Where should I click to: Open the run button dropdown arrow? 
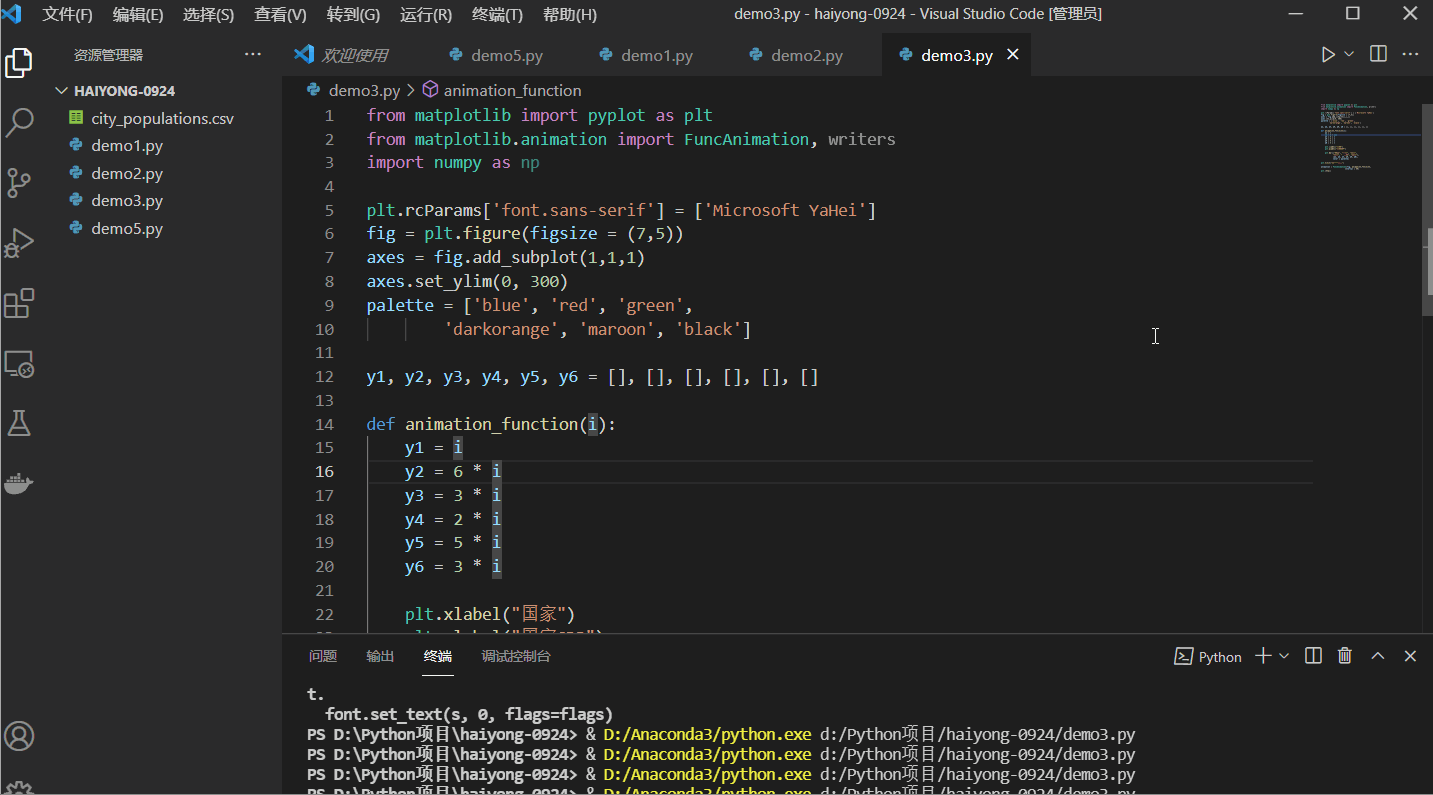(x=1349, y=55)
